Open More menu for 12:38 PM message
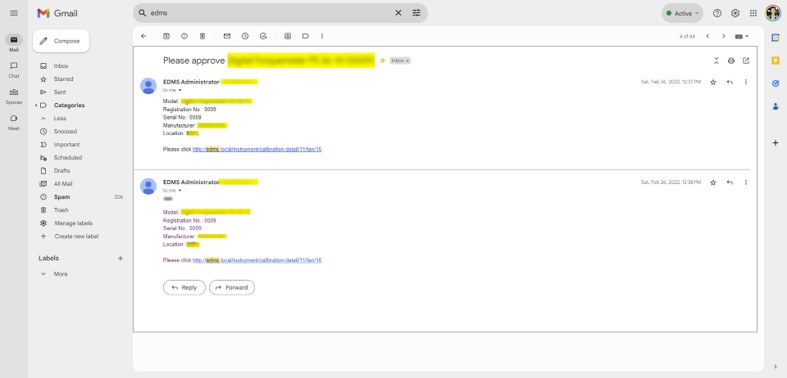Image resolution: width=787 pixels, height=378 pixels. (x=746, y=183)
